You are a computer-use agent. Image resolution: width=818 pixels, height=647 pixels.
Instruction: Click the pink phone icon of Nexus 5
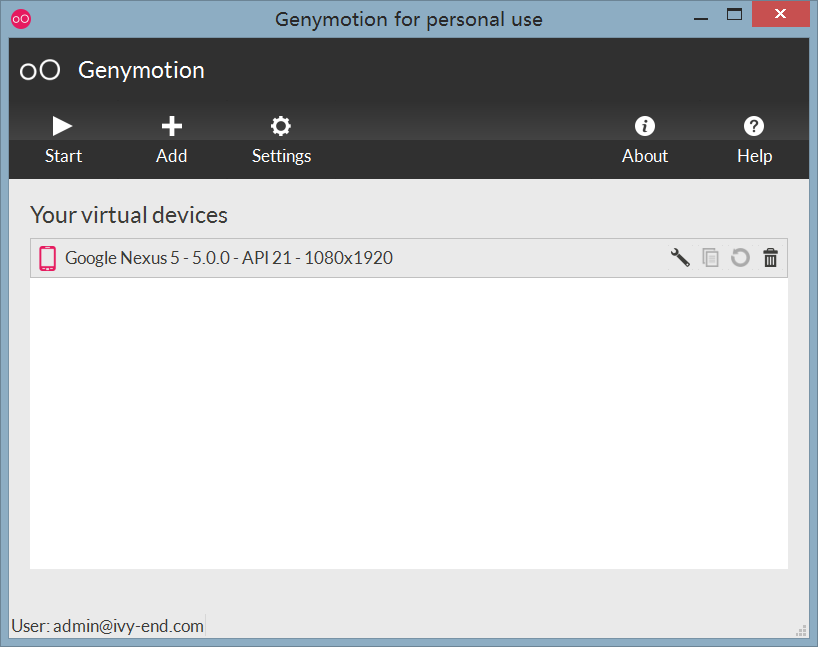point(47,258)
